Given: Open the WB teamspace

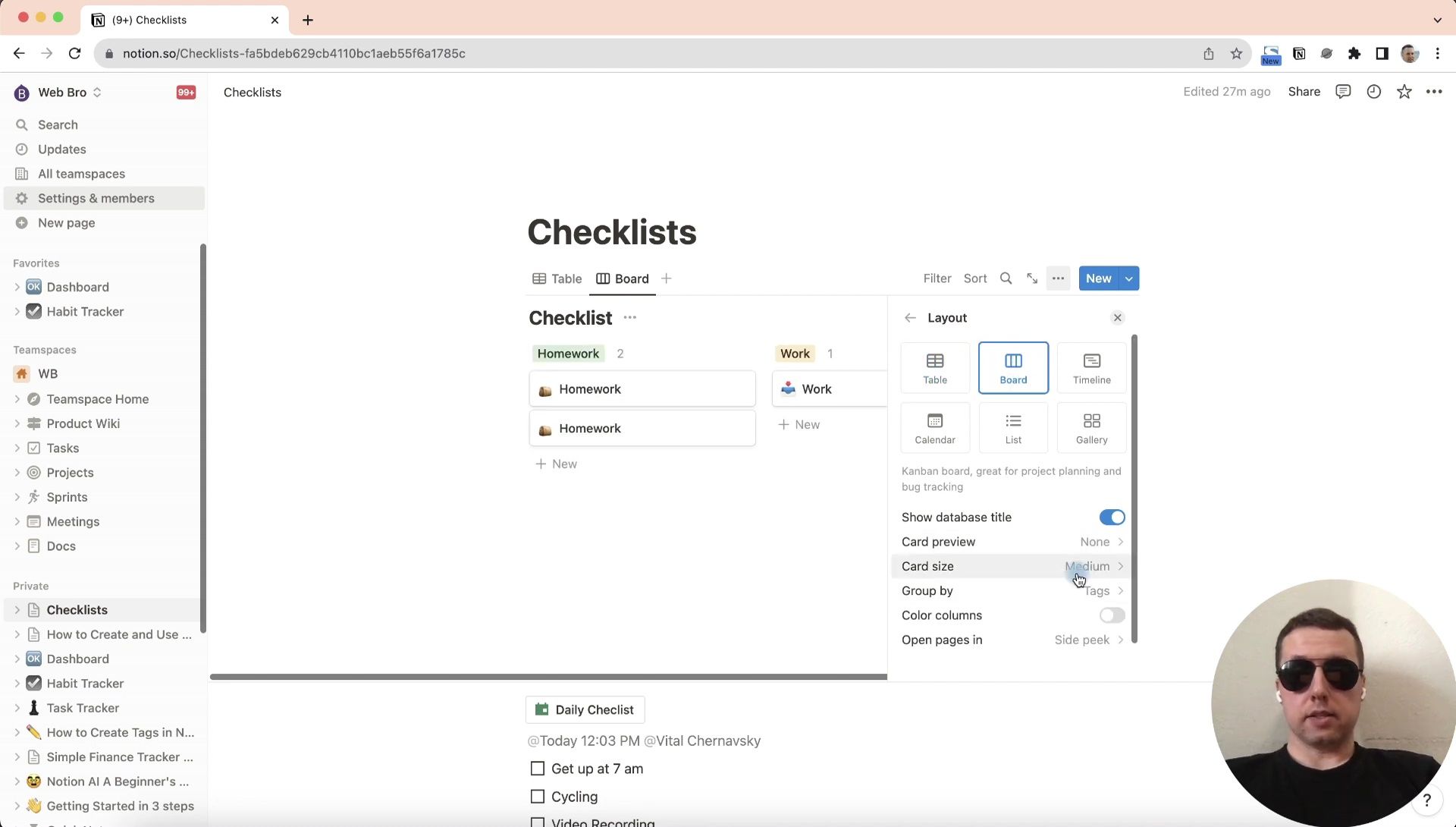Looking at the screenshot, I should pyautogui.click(x=48, y=374).
